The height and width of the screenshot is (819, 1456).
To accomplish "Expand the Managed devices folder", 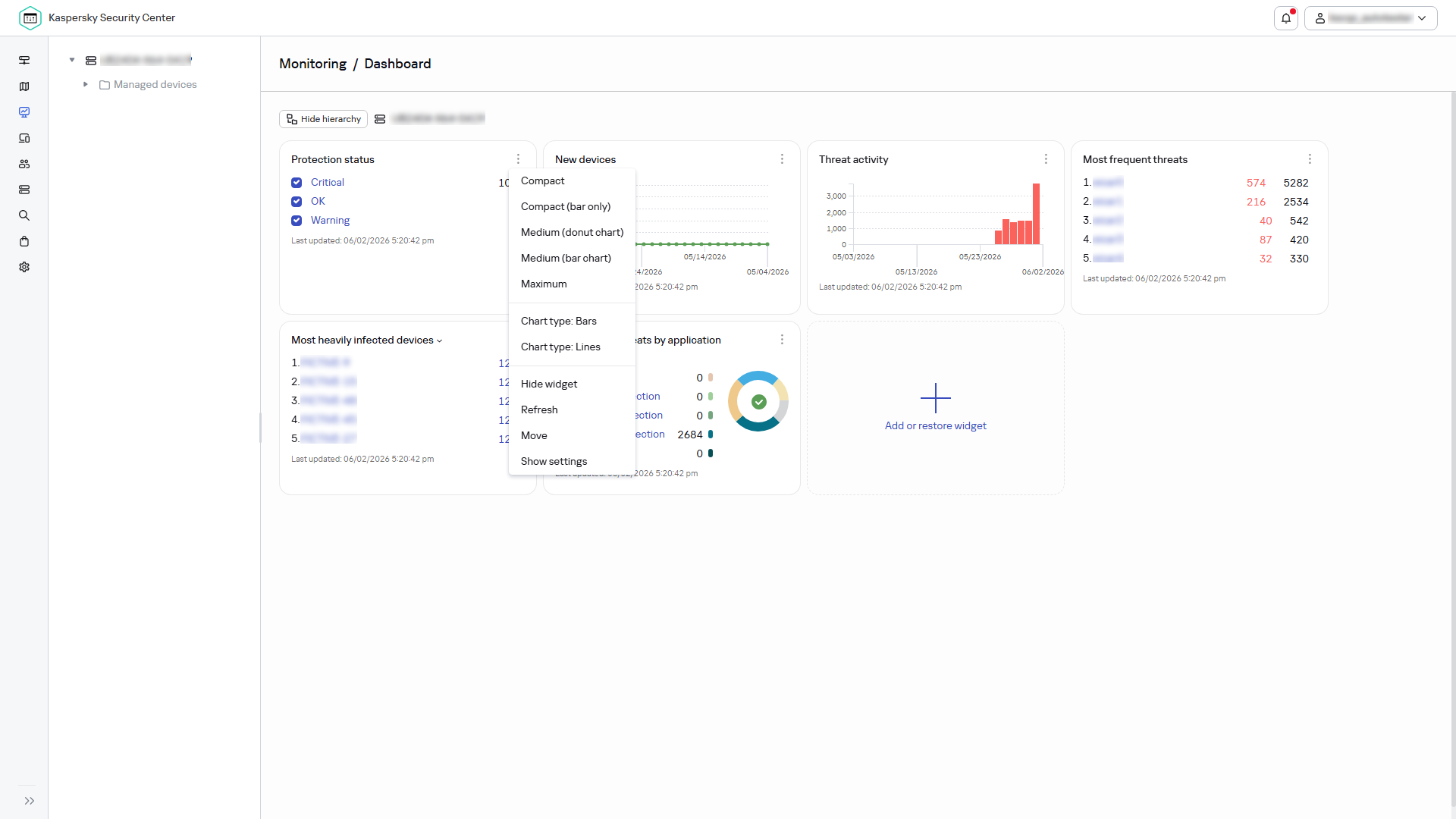I will pyautogui.click(x=86, y=84).
